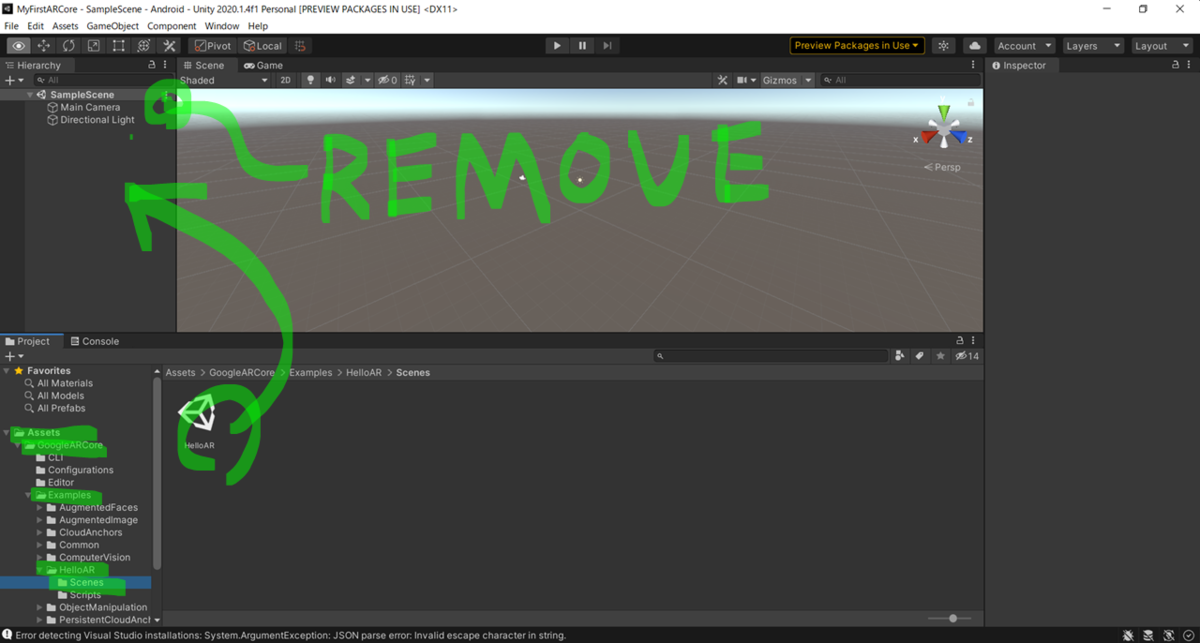Click Examples in the breadcrumb path

pos(310,373)
